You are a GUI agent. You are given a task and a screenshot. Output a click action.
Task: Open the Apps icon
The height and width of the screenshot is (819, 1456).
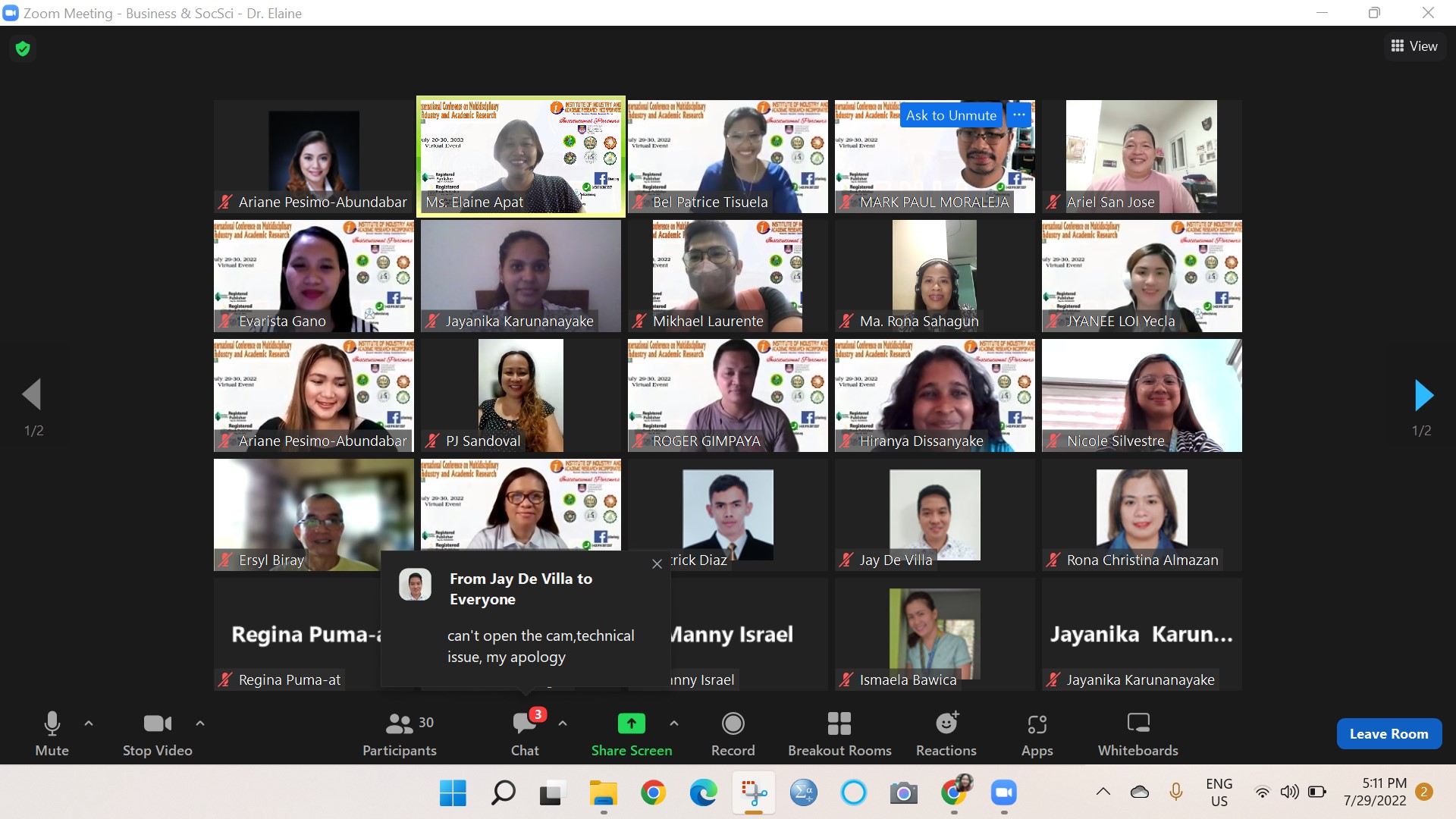click(x=1037, y=723)
